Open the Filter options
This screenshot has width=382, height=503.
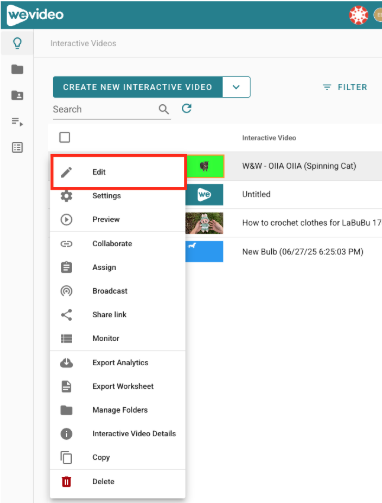[345, 87]
